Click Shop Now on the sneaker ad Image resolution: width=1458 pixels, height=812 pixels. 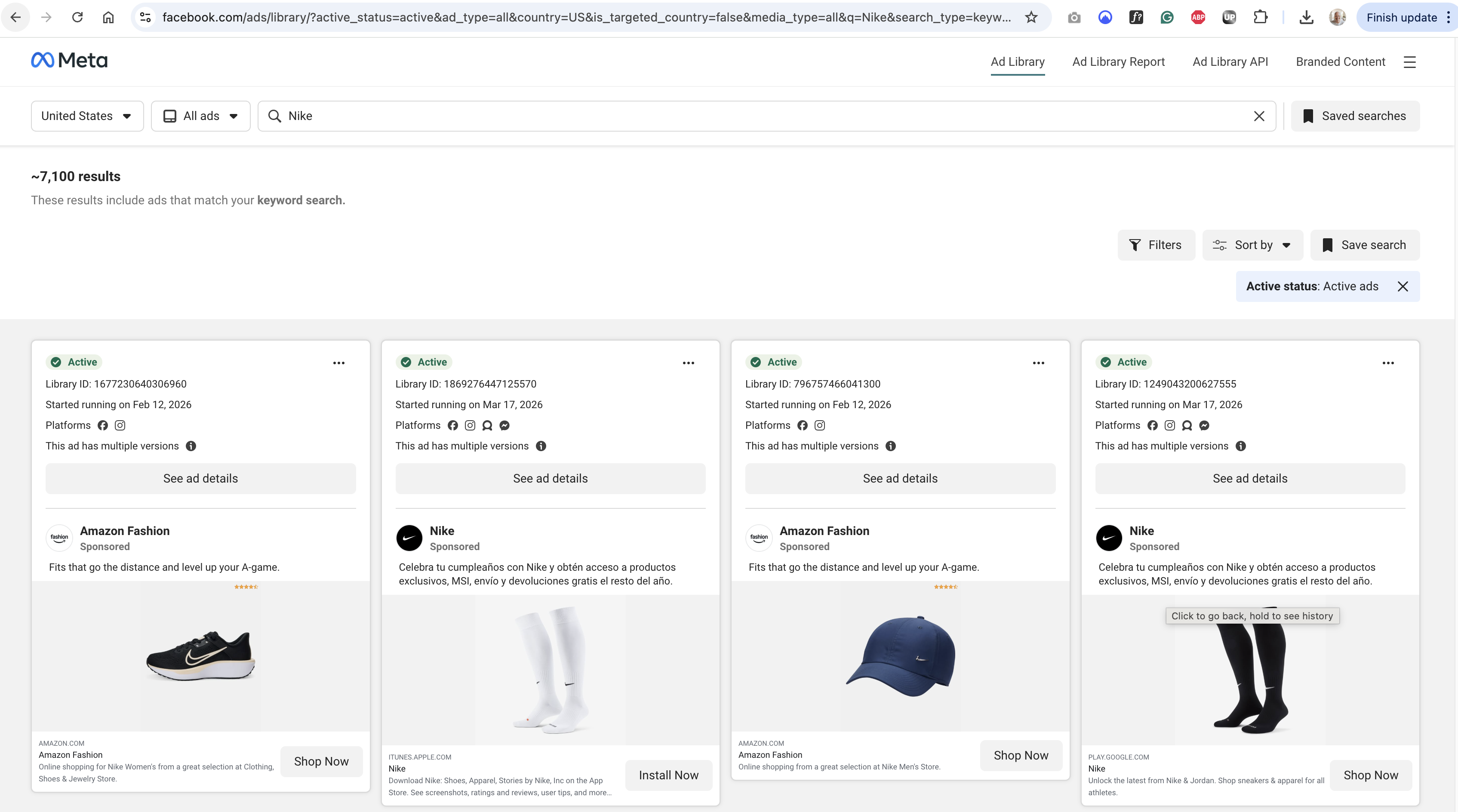(x=321, y=762)
